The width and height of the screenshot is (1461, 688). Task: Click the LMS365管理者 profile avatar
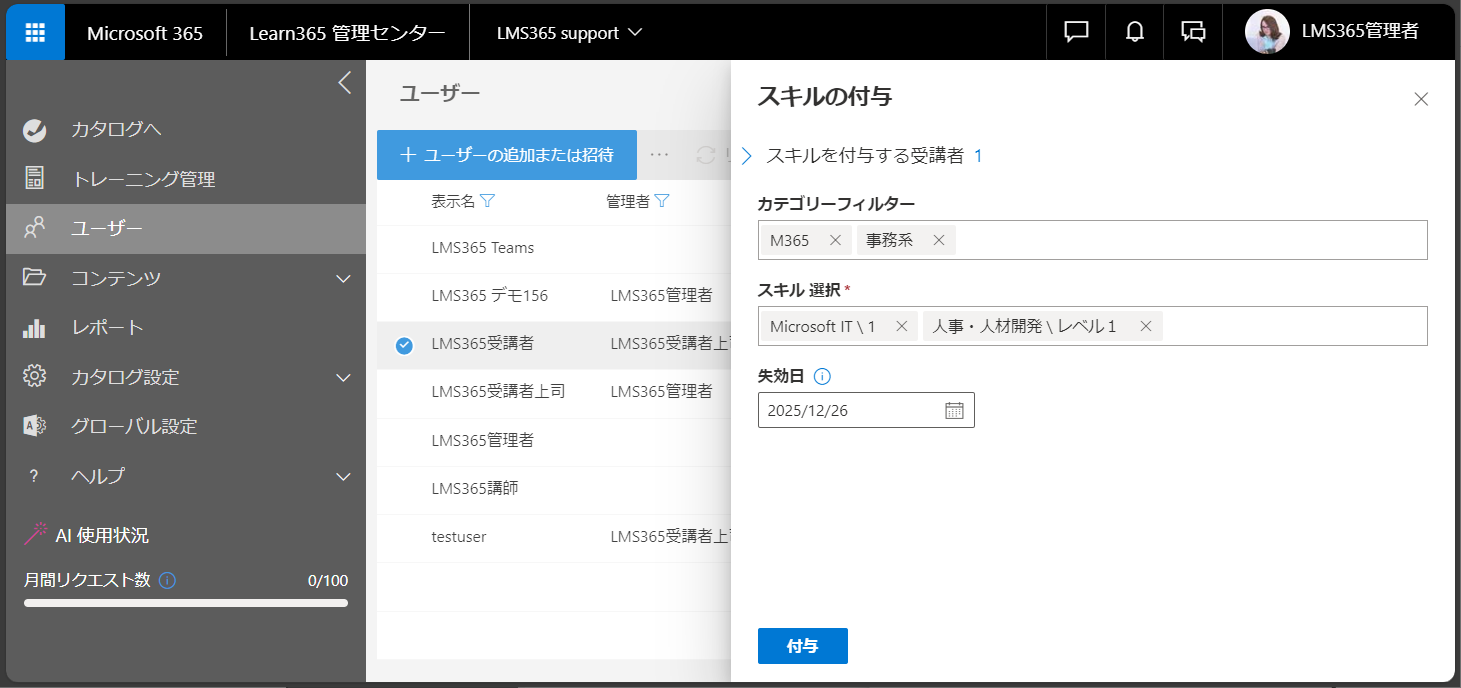pos(1266,32)
